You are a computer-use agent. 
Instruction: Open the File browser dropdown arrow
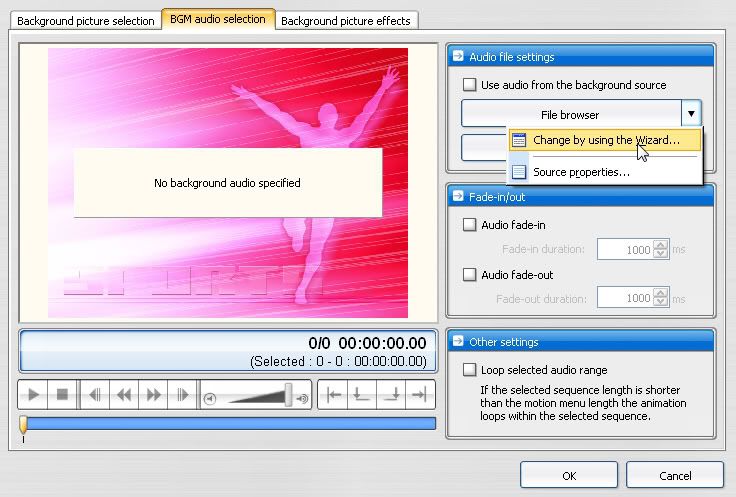tap(691, 114)
